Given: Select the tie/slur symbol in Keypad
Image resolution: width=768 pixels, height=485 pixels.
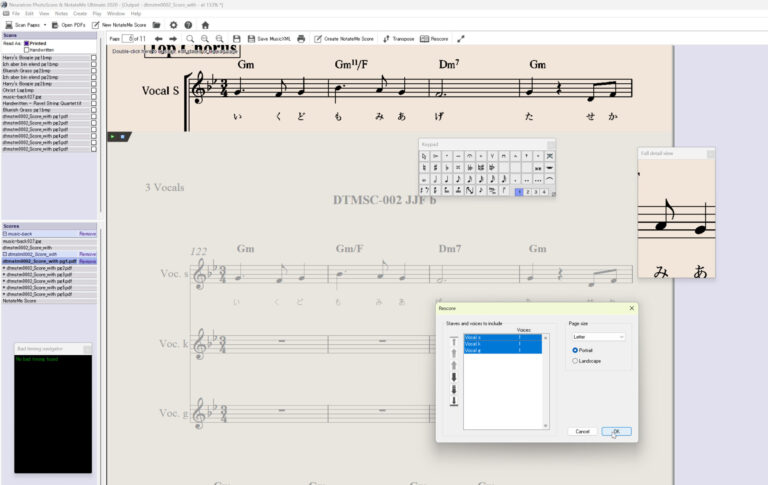Looking at the screenshot, I should tap(550, 179).
